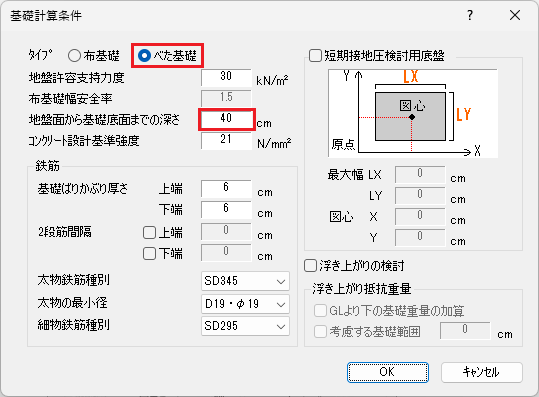
Task: Click the 基礎ばりかぶり厚さ 下端 field
Action: tap(226, 209)
